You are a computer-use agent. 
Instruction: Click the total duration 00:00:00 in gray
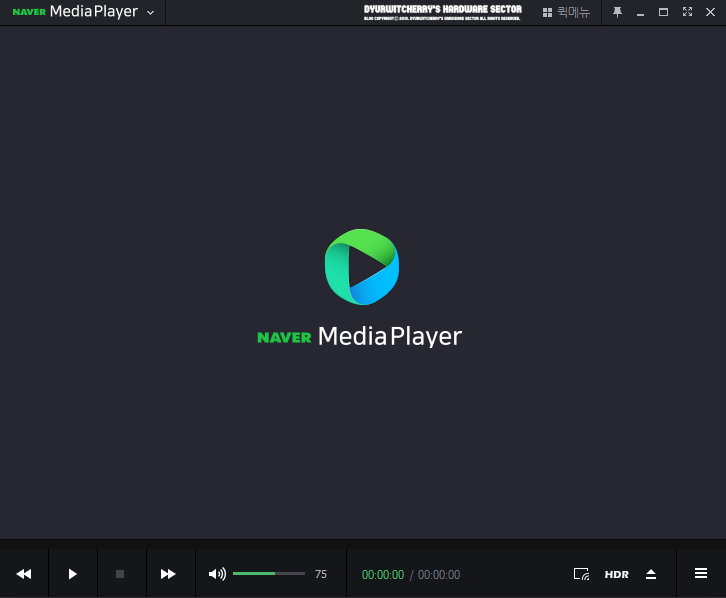439,575
